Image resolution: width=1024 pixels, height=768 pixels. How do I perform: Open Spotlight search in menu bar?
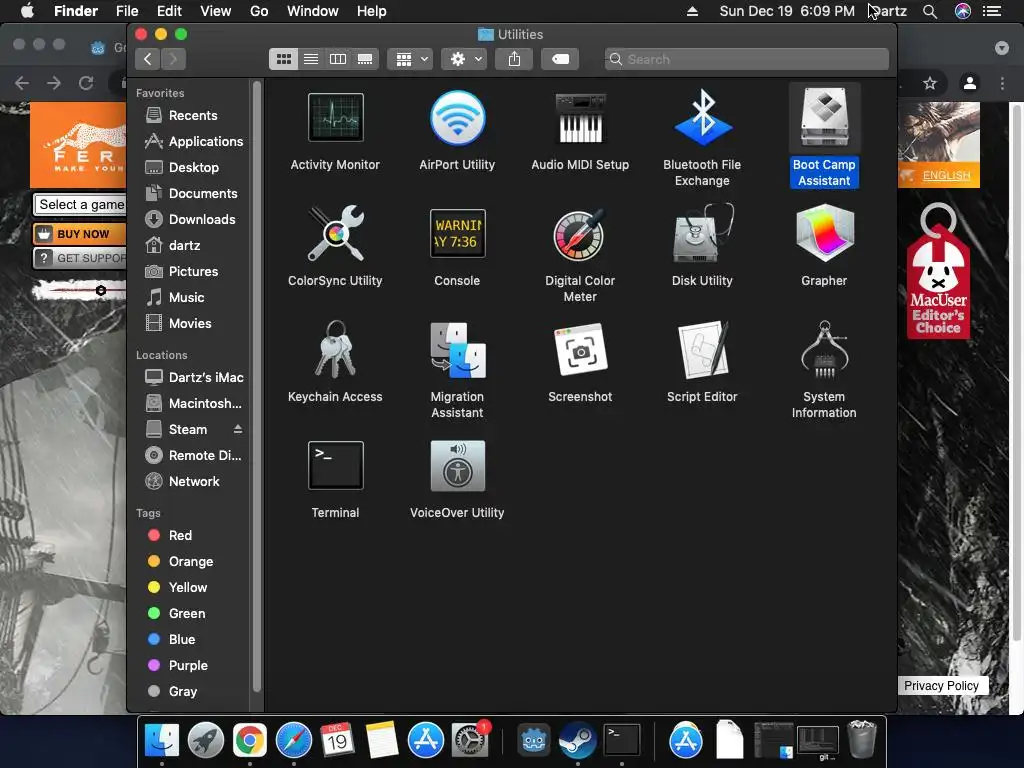pyautogui.click(x=930, y=11)
